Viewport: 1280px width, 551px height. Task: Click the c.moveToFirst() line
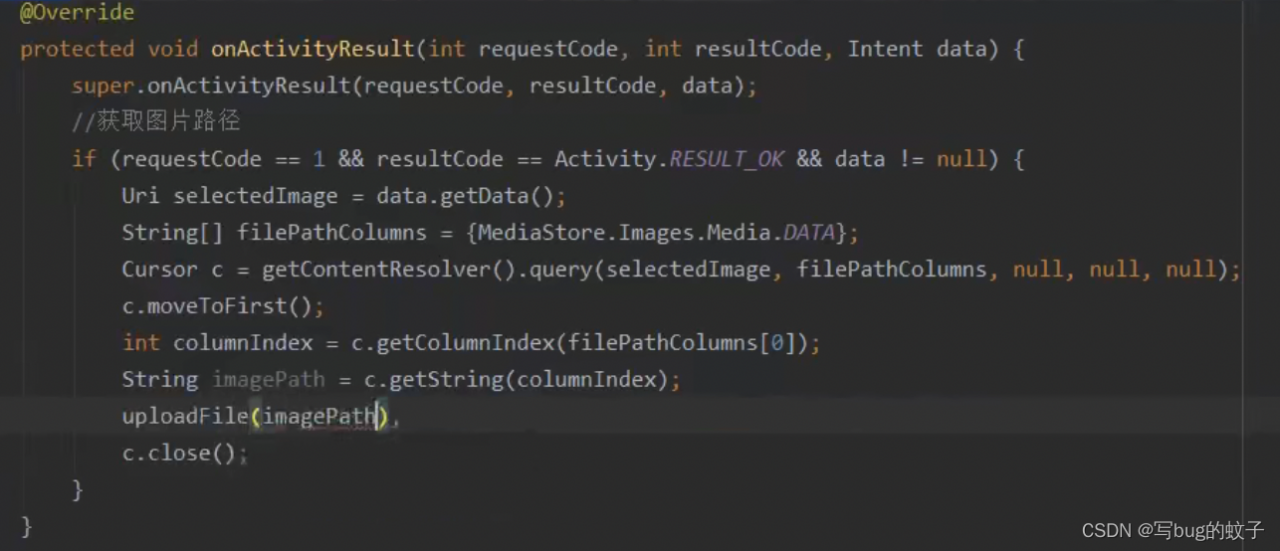tap(223, 306)
